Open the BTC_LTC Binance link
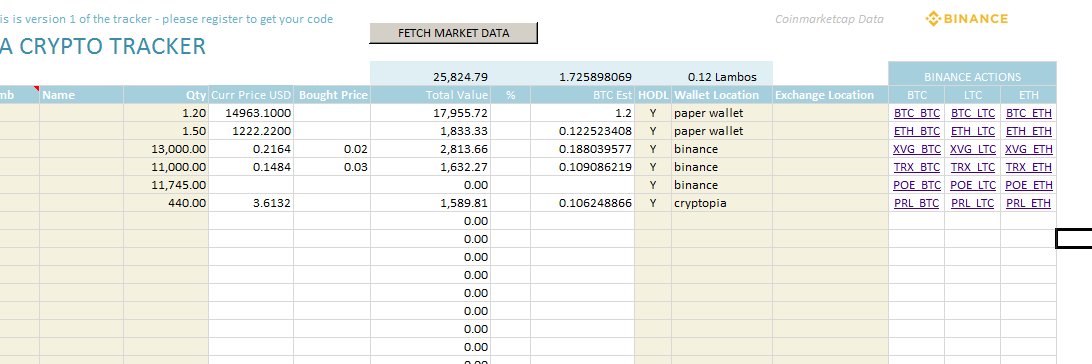 [x=973, y=113]
